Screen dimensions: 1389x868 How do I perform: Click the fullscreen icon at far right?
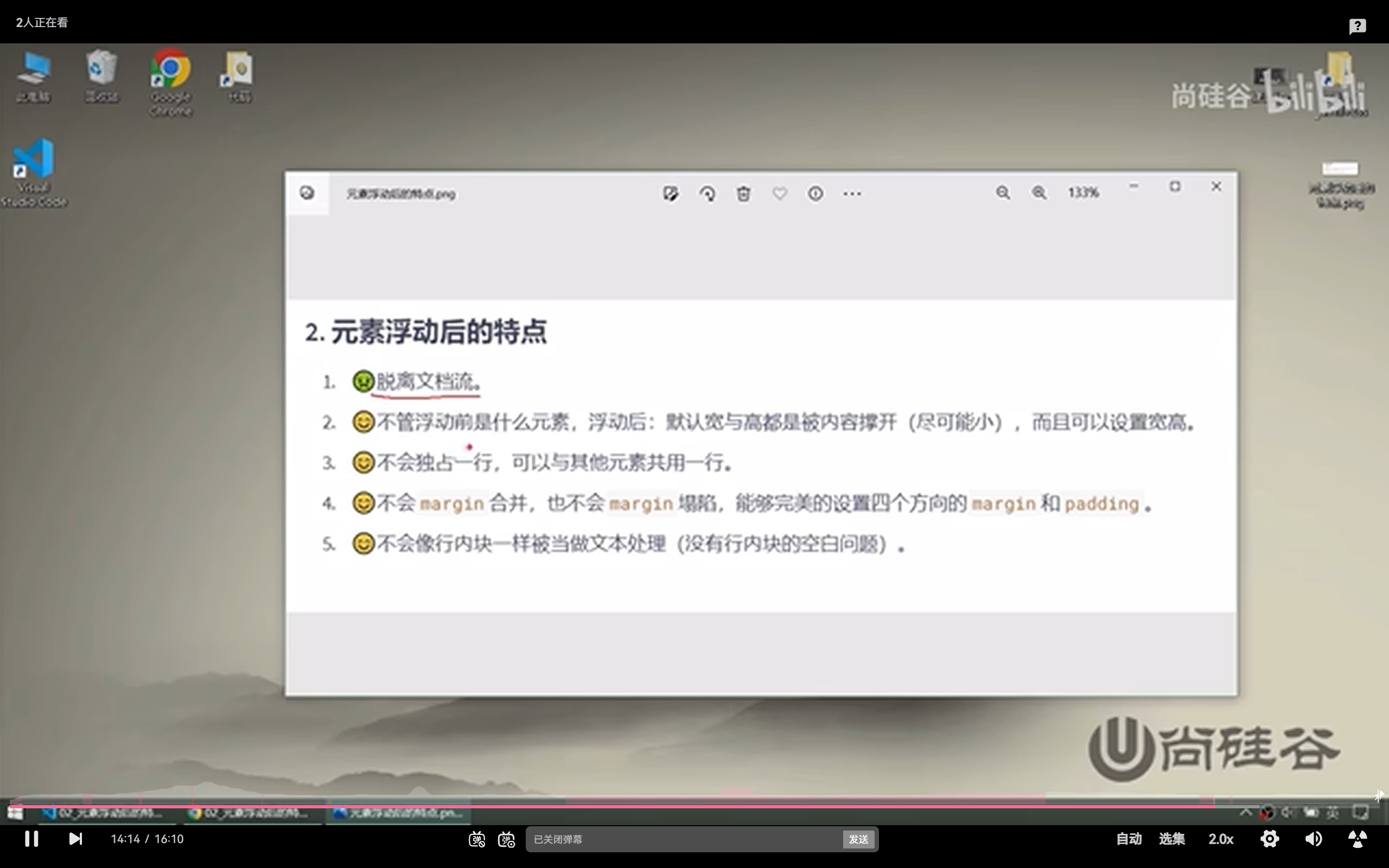tap(1357, 839)
